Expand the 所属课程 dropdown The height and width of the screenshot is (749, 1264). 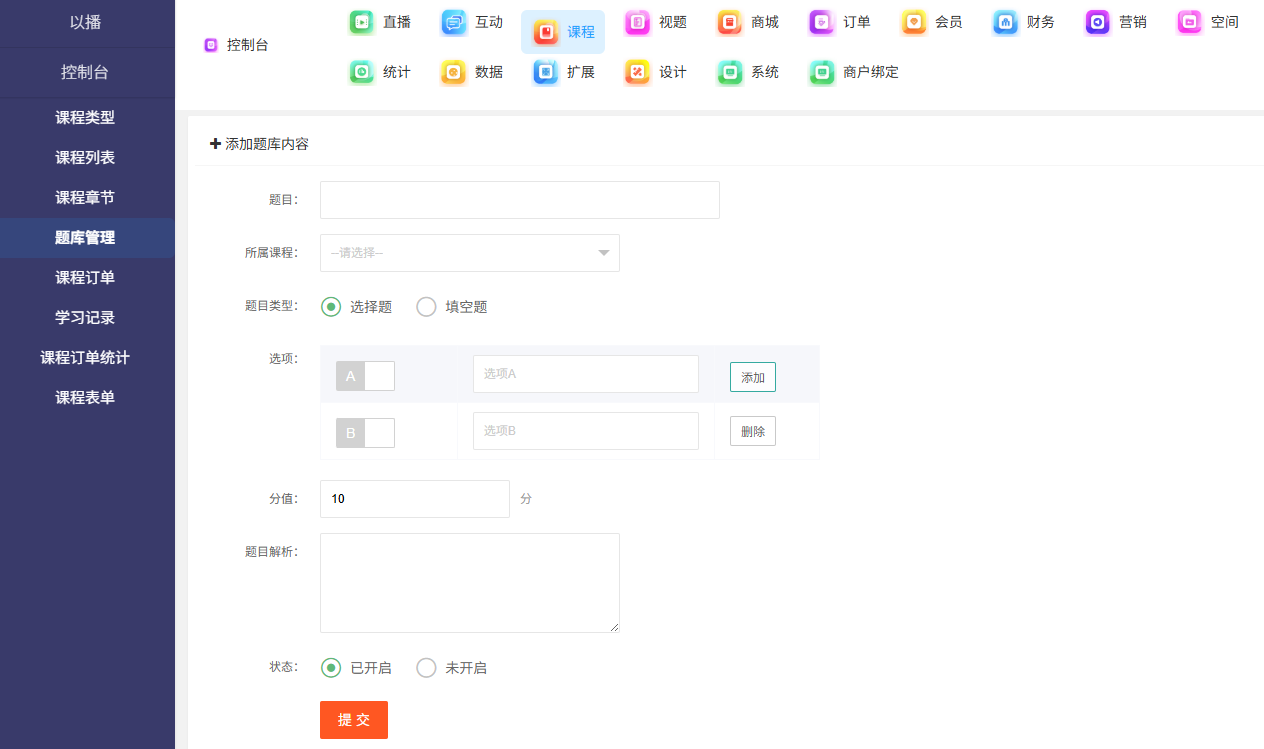pos(470,253)
